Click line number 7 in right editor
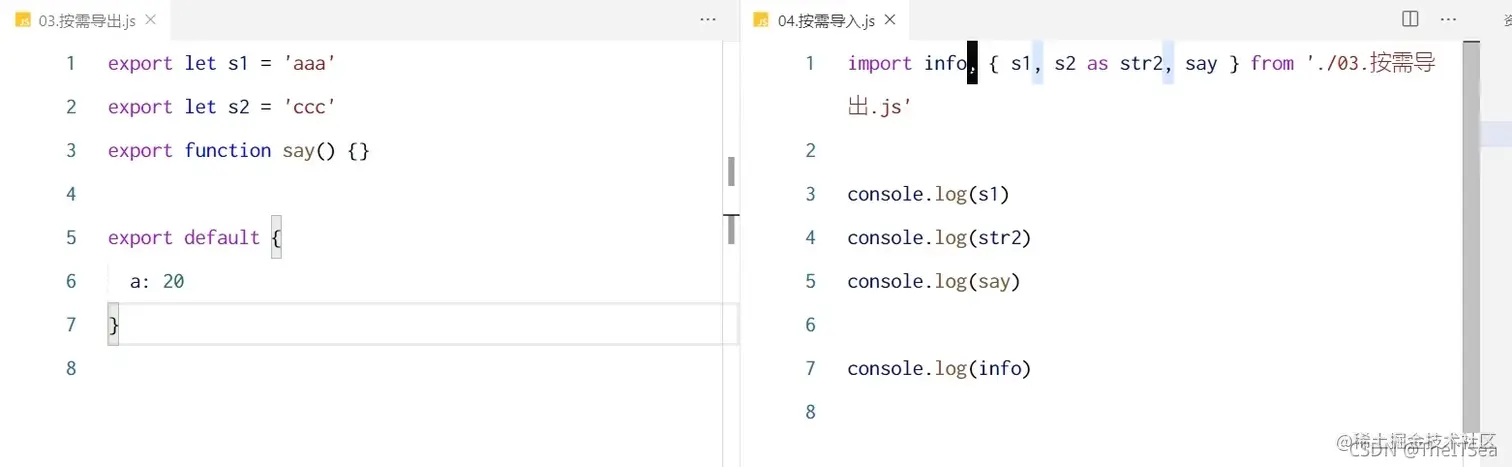The width and height of the screenshot is (1512, 467). point(810,368)
